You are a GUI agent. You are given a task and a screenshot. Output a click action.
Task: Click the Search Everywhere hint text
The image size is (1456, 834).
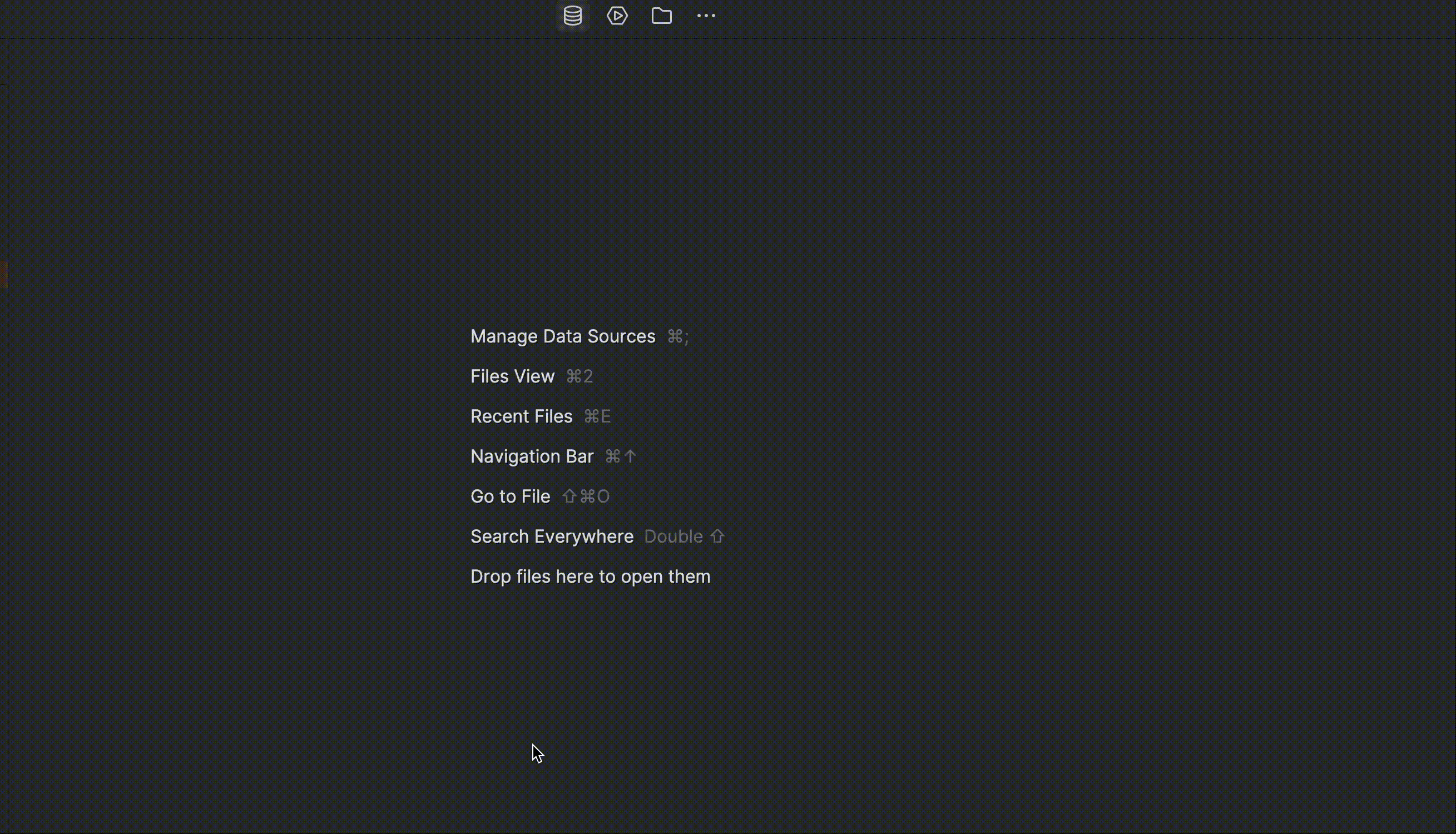point(552,537)
